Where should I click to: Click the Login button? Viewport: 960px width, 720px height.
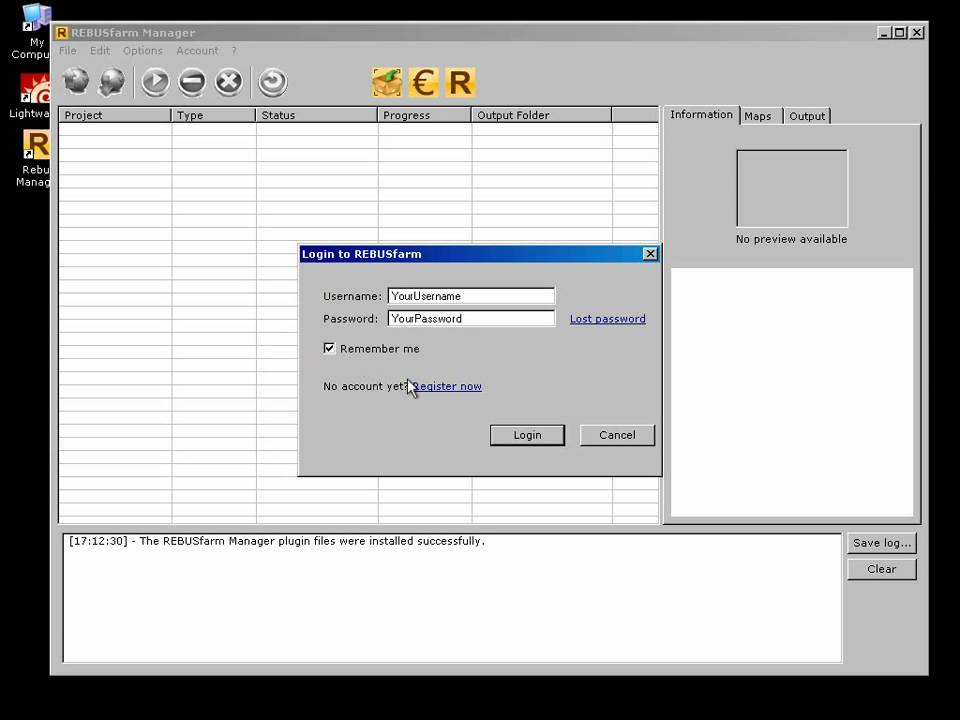pos(527,435)
